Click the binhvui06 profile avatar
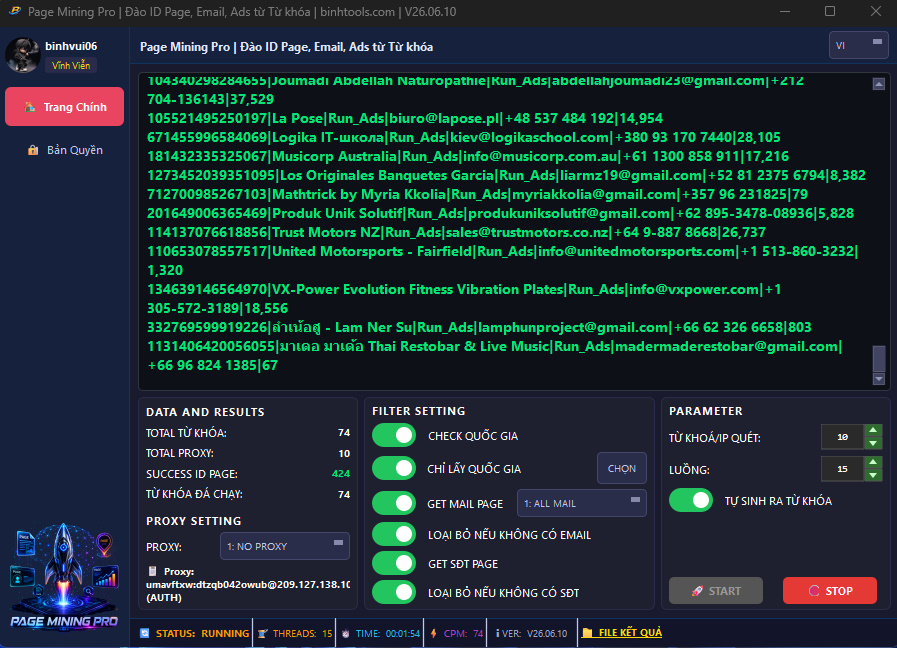897x648 pixels. pos(23,55)
